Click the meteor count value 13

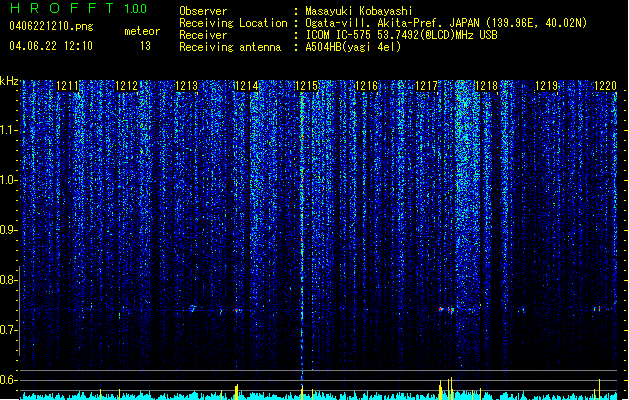(145, 46)
